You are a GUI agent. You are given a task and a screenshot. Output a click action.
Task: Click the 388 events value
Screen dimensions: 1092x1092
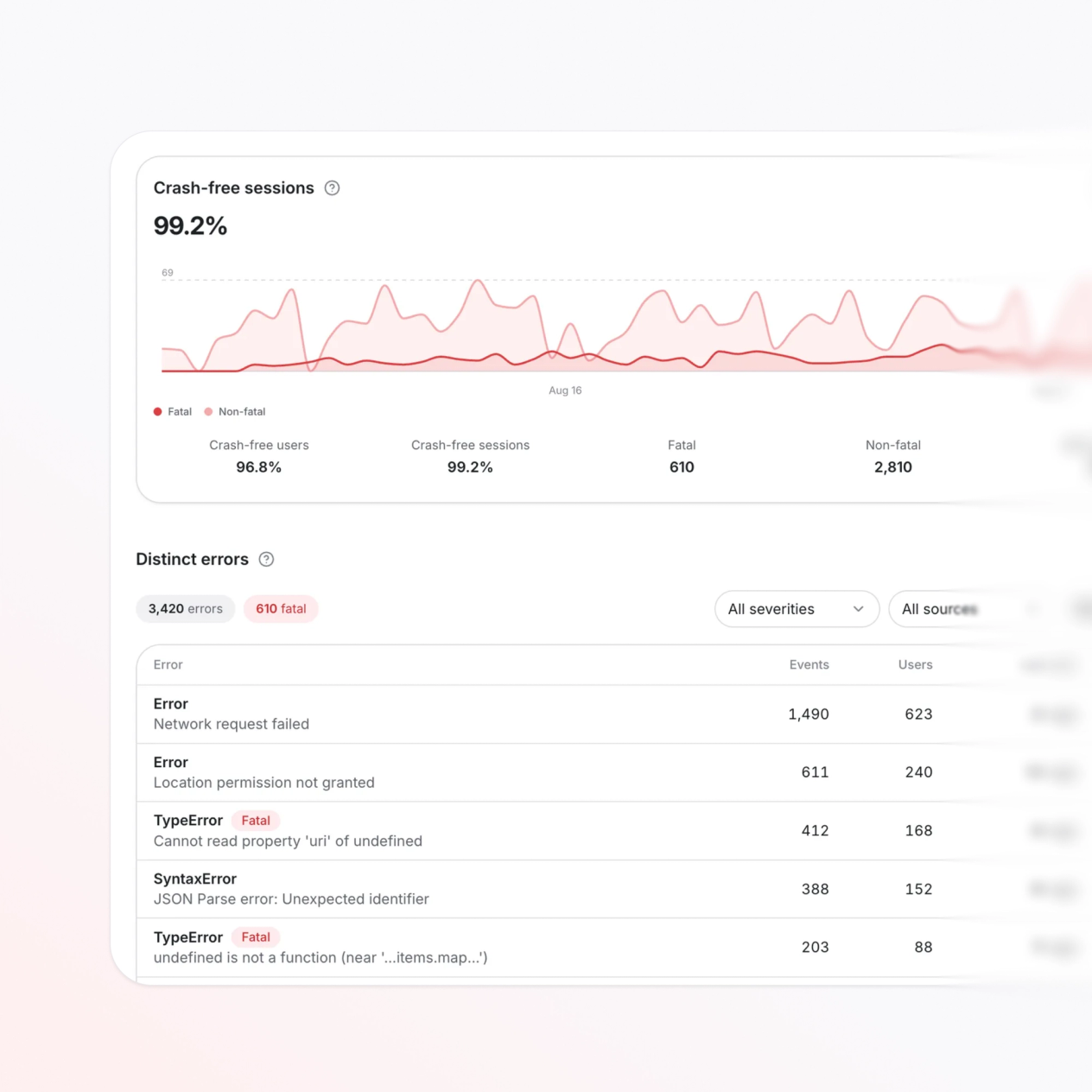point(815,889)
